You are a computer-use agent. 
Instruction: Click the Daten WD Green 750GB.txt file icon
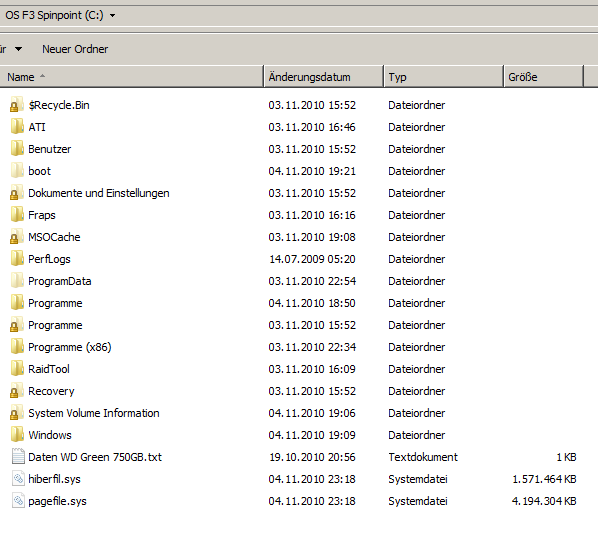[x=18, y=457]
